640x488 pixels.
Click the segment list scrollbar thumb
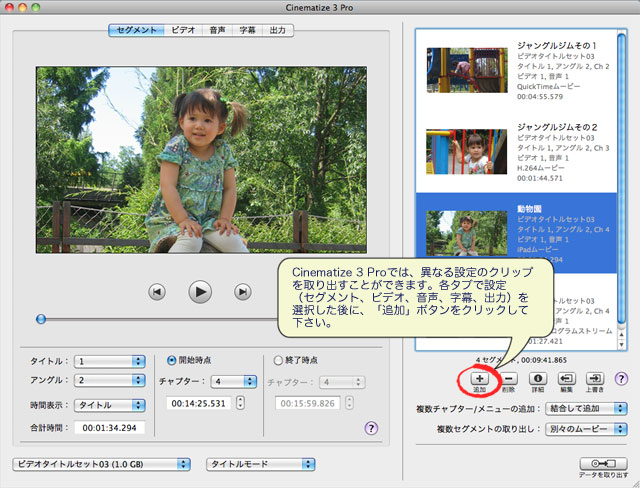click(x=622, y=177)
